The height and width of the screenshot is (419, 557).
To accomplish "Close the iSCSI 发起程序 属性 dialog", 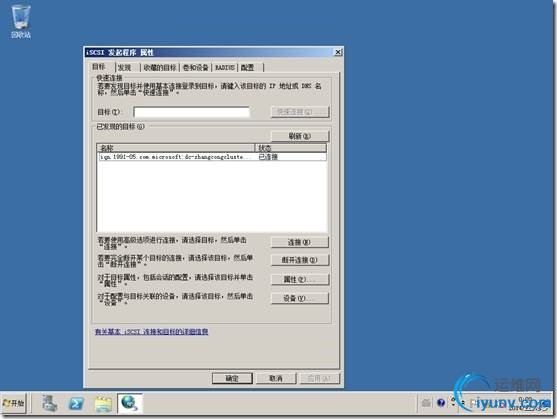I will tap(338, 52).
